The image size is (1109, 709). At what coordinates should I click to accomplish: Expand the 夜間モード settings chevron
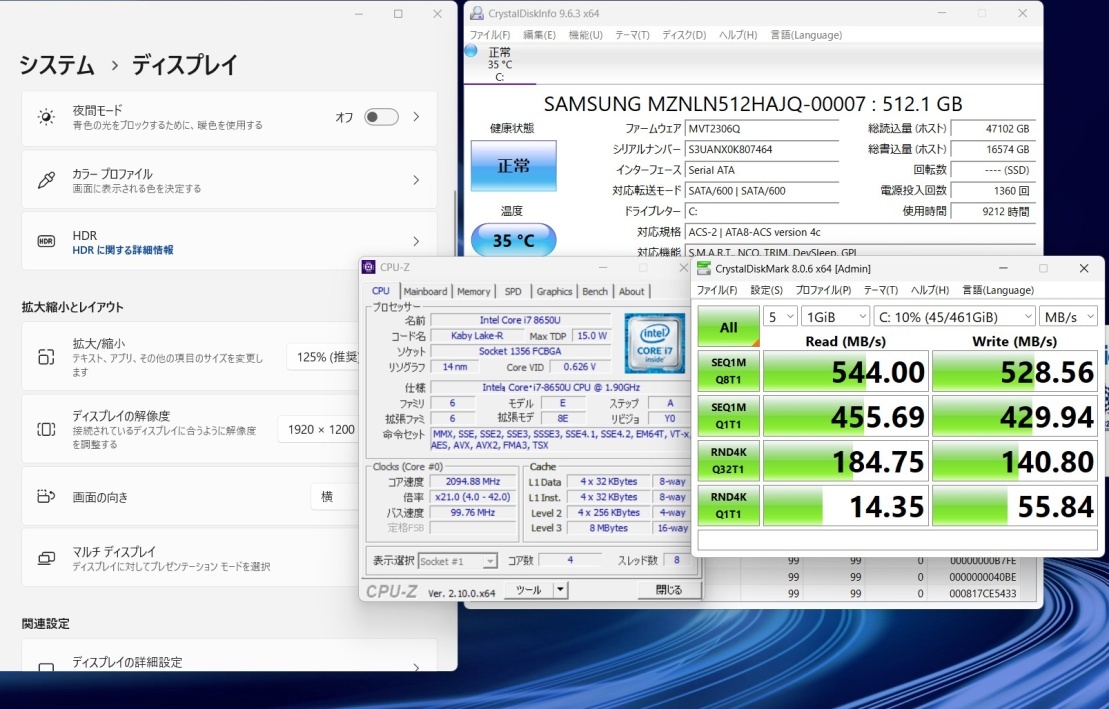(417, 117)
